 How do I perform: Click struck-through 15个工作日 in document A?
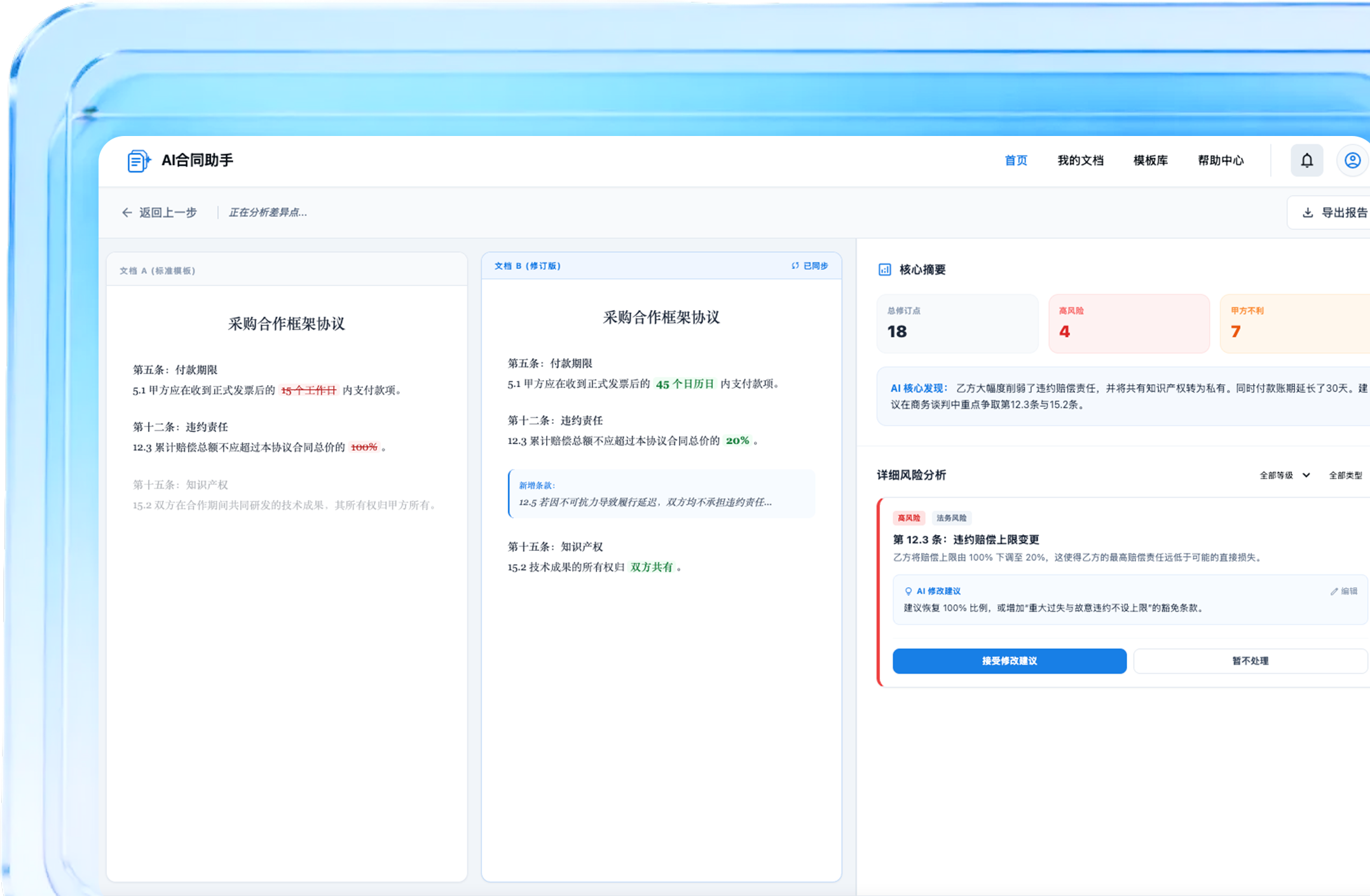[x=308, y=390]
